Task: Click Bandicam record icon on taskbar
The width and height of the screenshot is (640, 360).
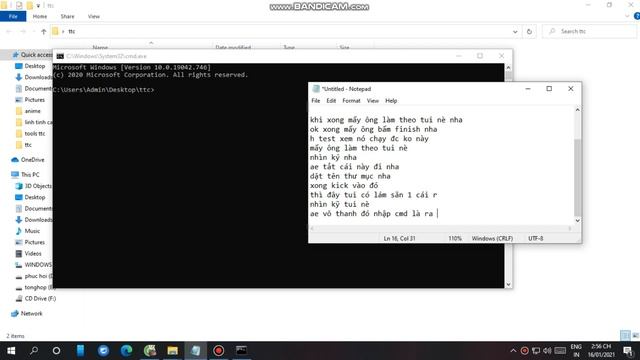Action: point(218,351)
